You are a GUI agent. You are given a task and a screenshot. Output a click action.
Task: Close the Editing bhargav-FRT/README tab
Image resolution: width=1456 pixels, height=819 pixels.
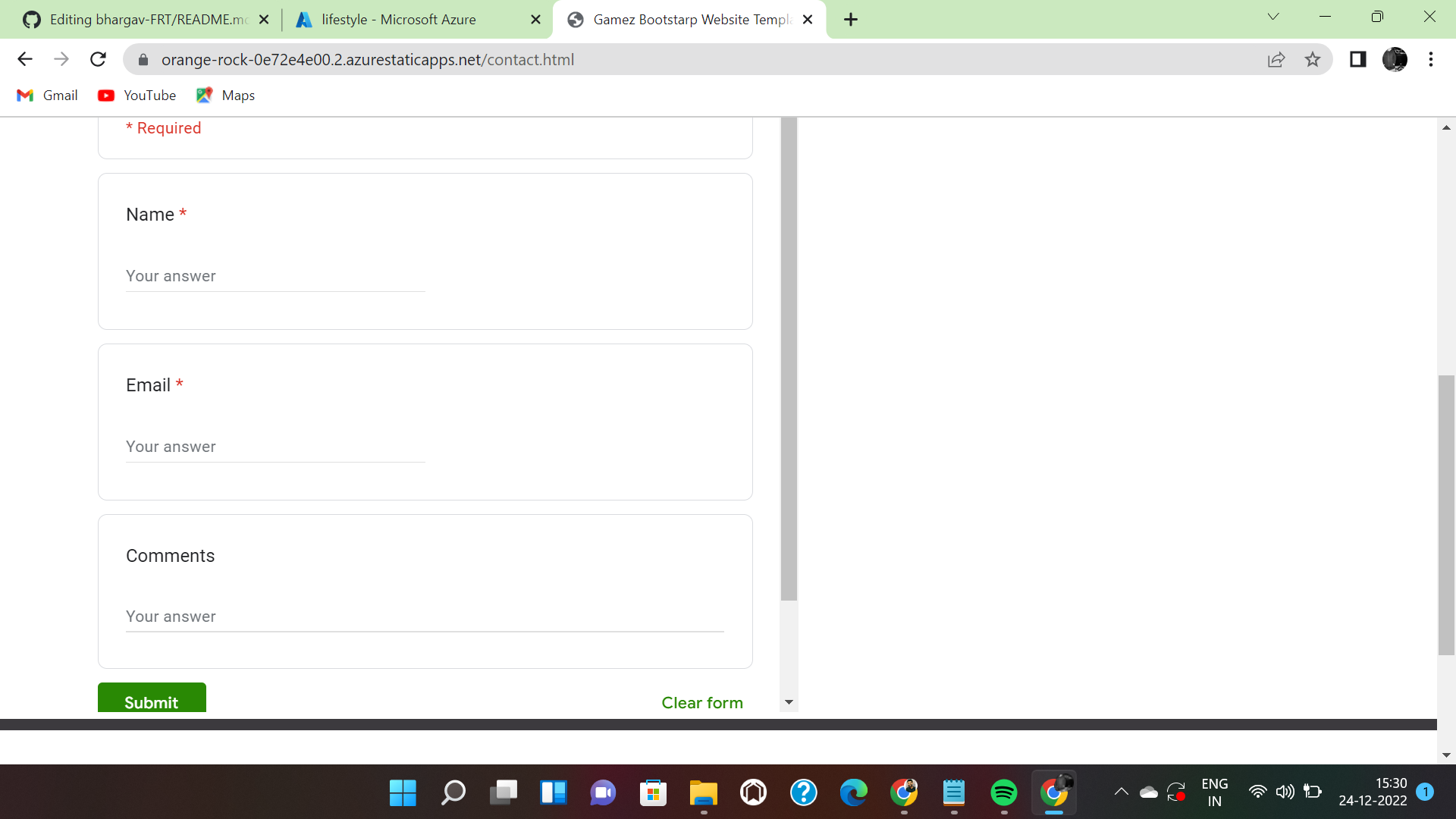point(264,20)
